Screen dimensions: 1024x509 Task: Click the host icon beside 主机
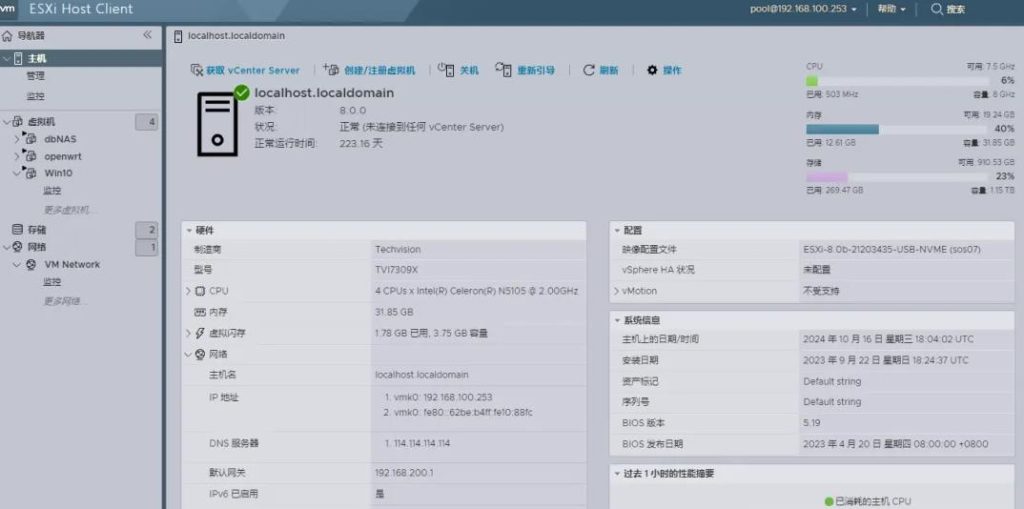click(18, 59)
